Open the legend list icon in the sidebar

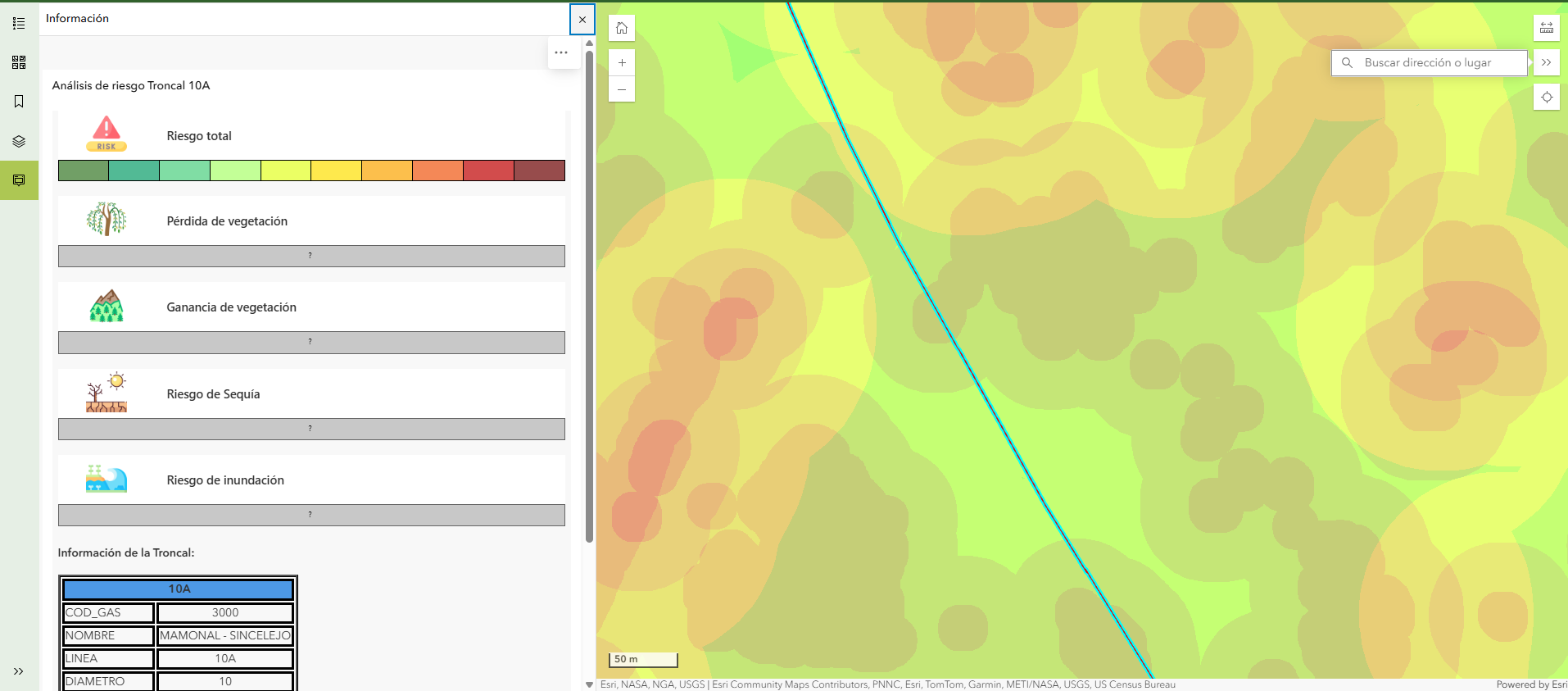19,23
